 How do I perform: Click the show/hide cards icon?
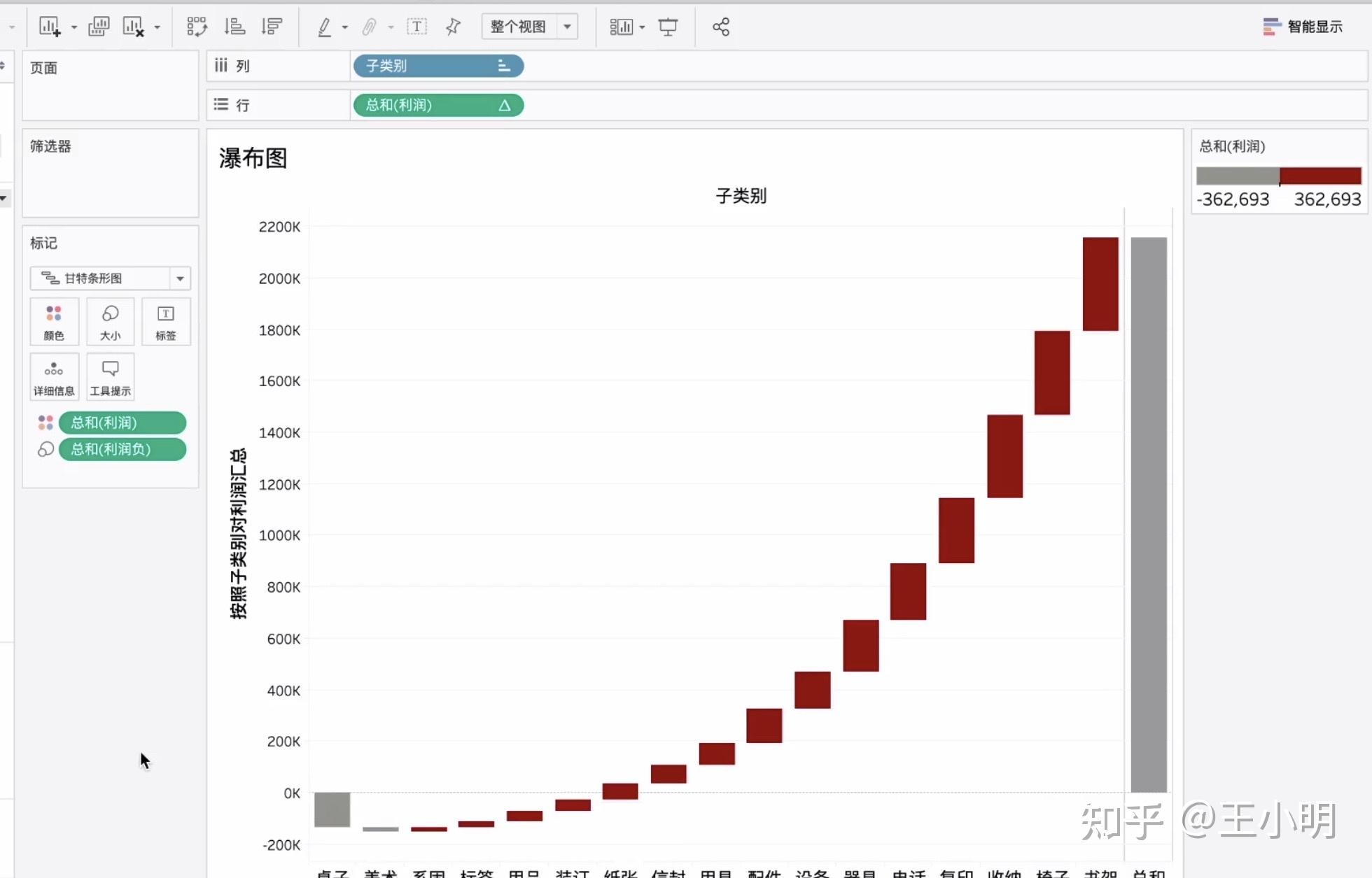tap(621, 27)
